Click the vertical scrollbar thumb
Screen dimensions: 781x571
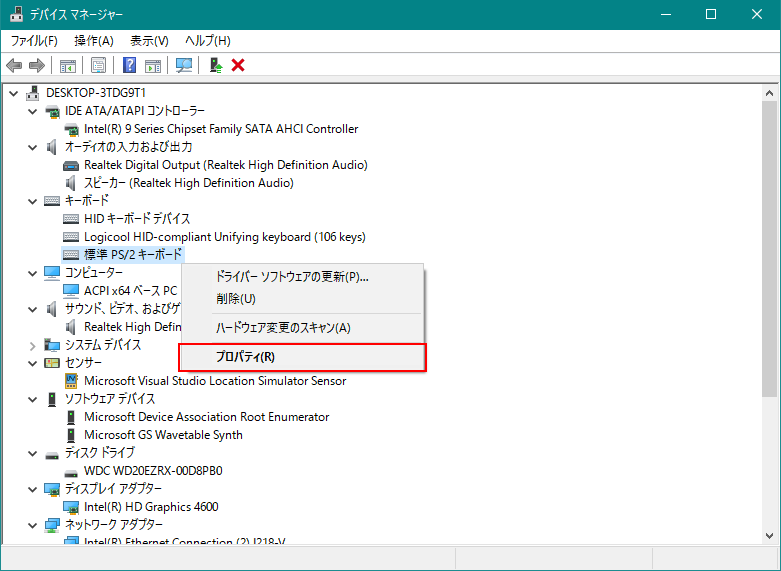769,249
